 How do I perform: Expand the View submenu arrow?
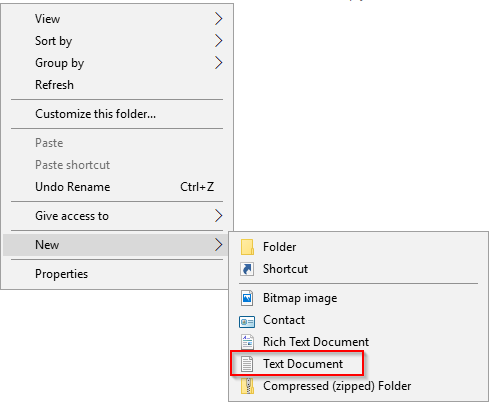(x=218, y=19)
